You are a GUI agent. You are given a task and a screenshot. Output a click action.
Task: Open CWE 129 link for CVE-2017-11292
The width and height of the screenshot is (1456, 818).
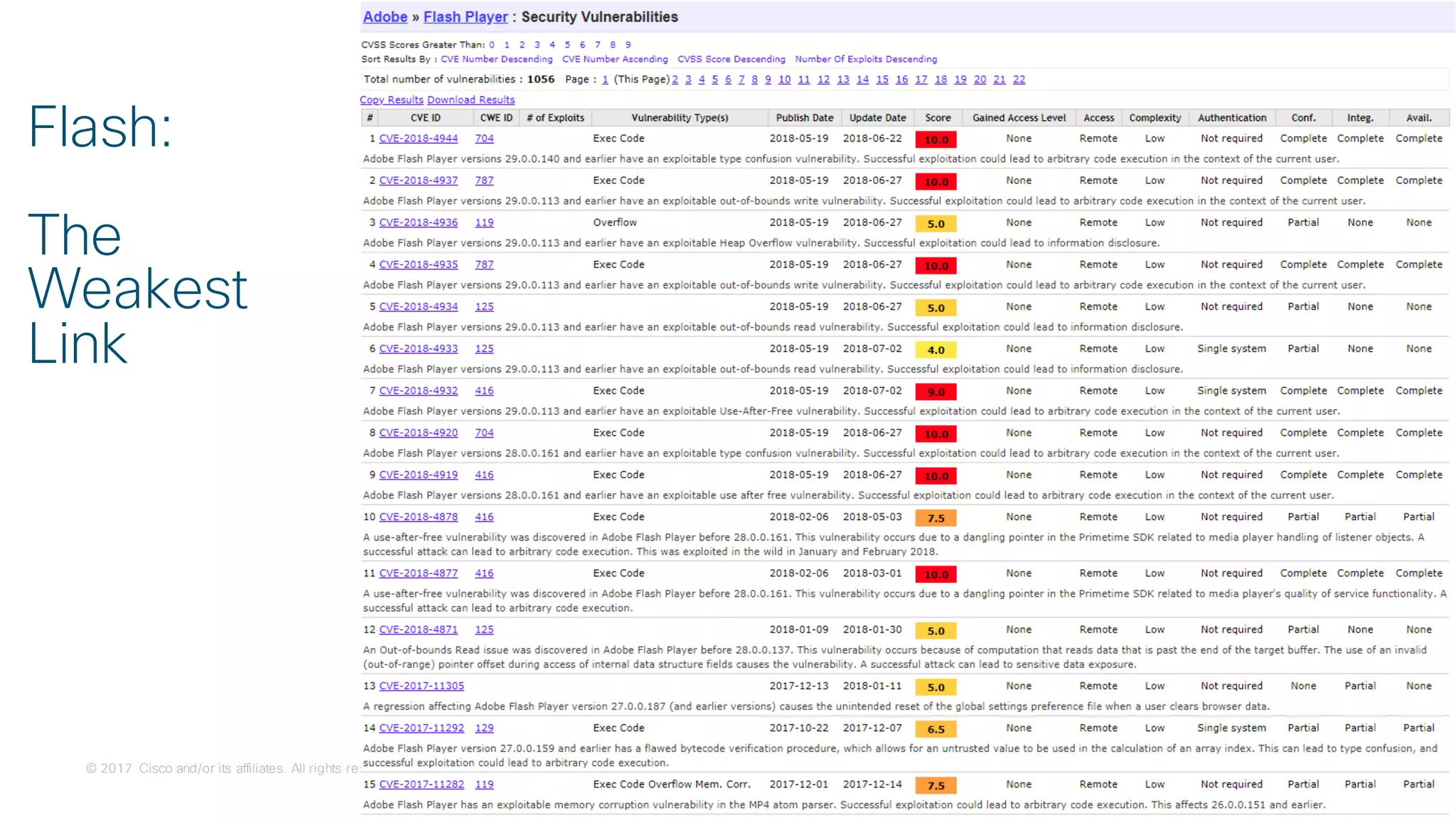[x=484, y=728]
